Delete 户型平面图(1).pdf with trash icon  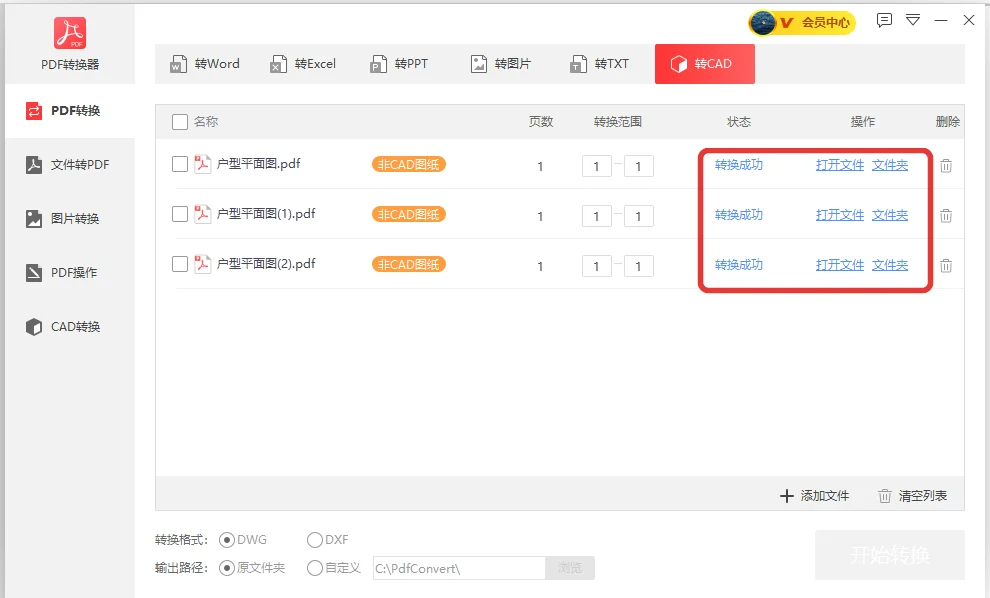click(x=946, y=215)
